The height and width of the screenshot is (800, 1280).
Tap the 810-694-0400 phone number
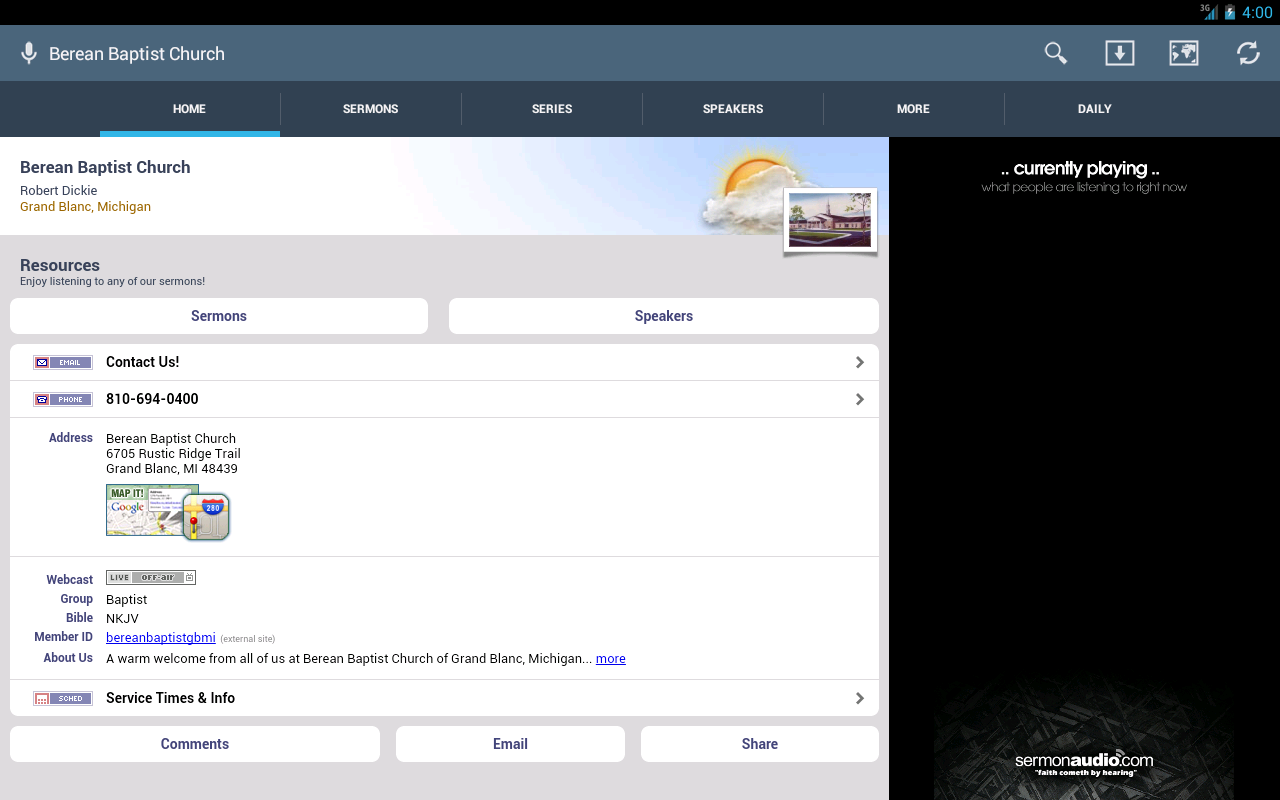[x=152, y=399]
